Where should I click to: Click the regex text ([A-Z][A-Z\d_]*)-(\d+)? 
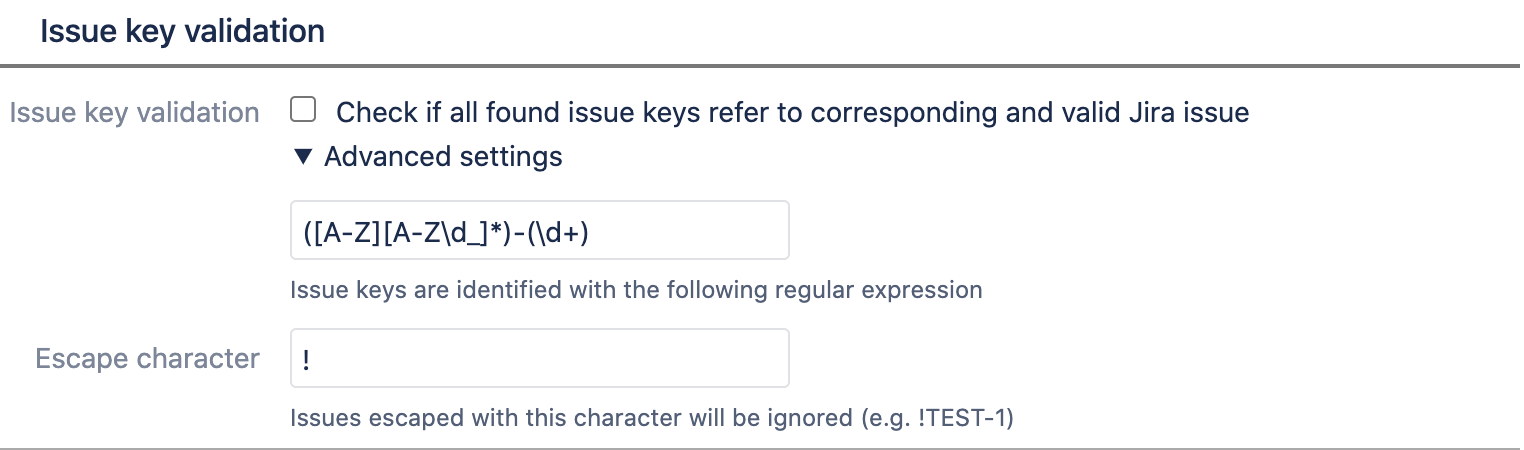click(454, 231)
